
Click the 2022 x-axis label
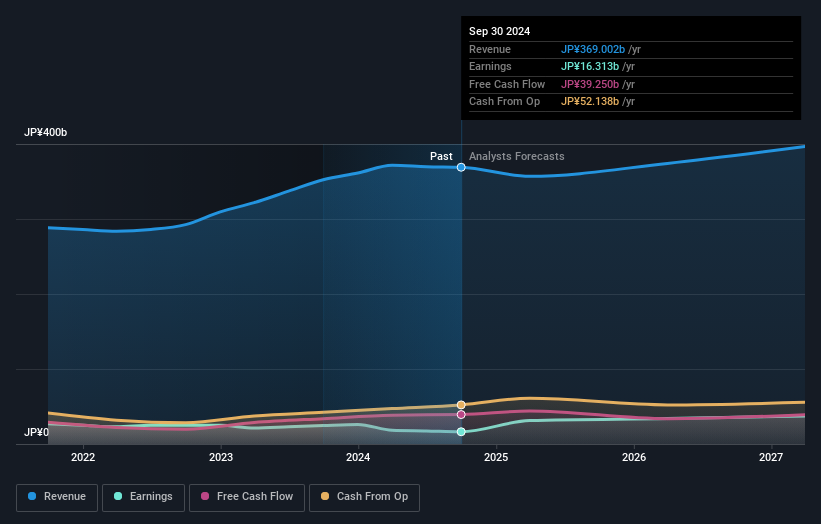tap(83, 458)
